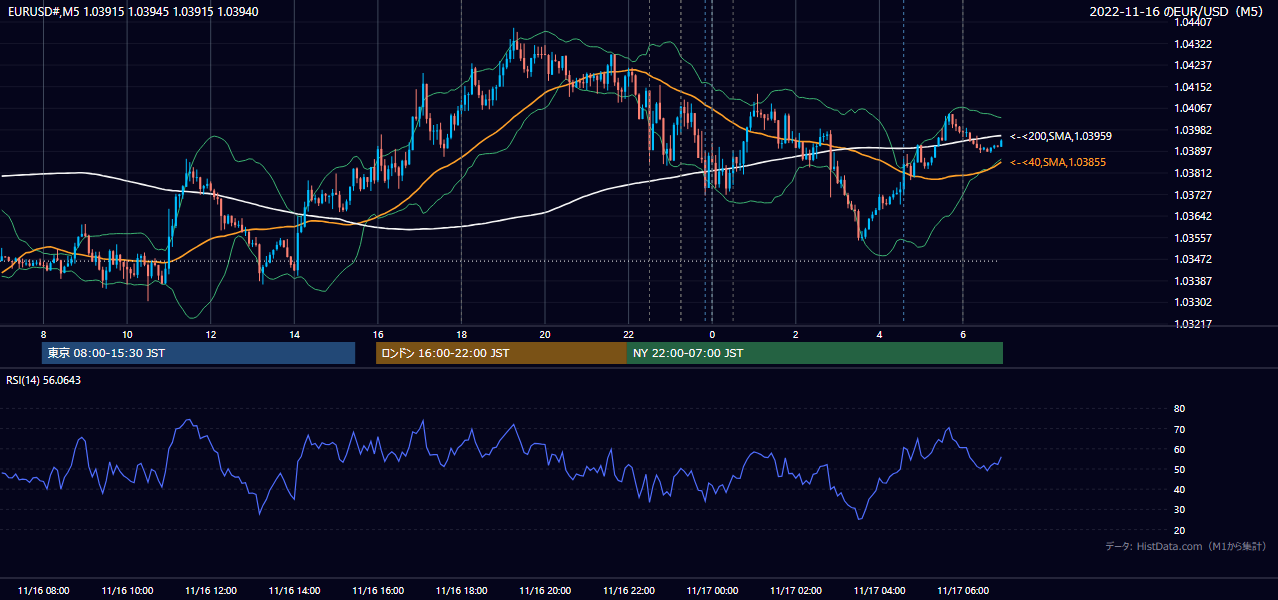Click the 11/16 08:00 time label
Screen dimensions: 1278x600
[43, 591]
